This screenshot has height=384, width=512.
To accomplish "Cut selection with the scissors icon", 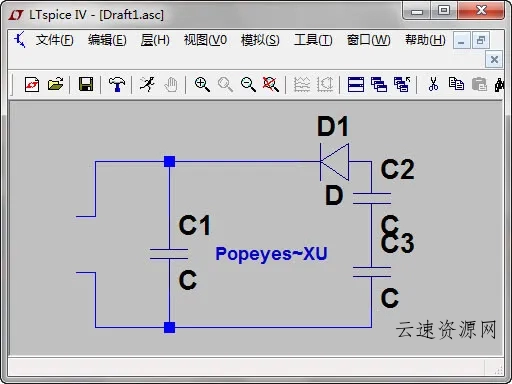I will pyautogui.click(x=433, y=84).
